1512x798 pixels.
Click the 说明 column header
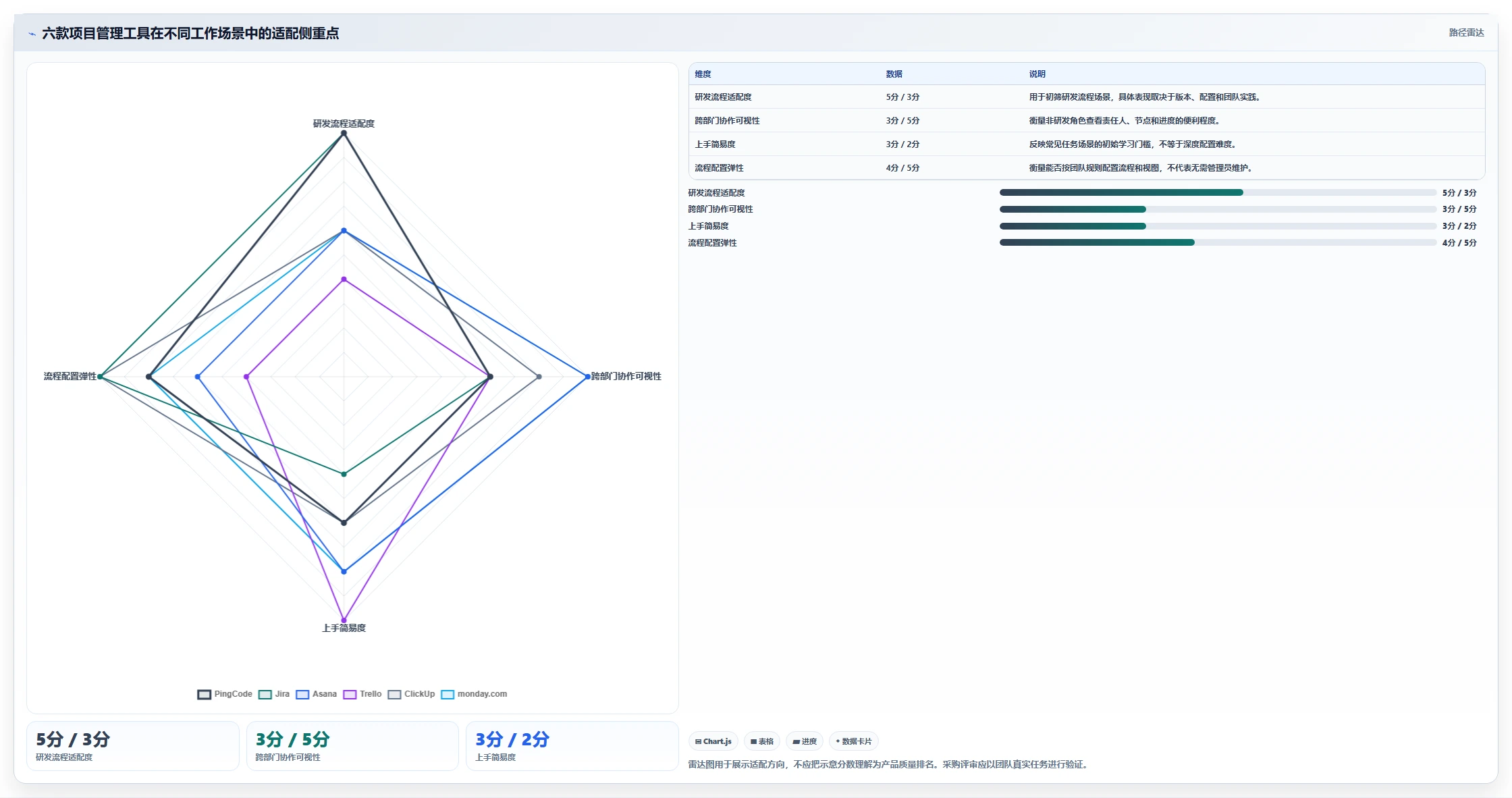click(x=1037, y=74)
